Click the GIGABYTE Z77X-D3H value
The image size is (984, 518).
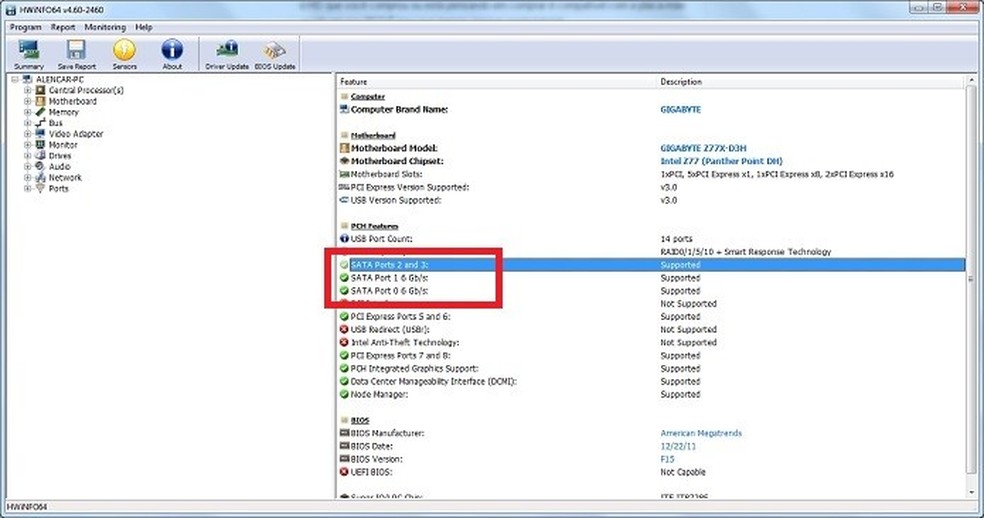point(703,148)
